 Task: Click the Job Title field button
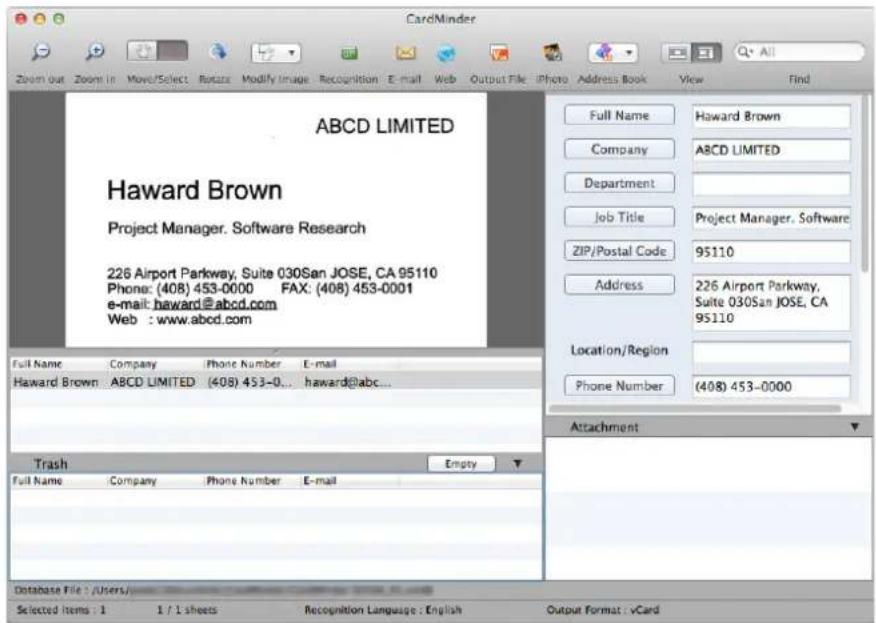click(x=619, y=217)
